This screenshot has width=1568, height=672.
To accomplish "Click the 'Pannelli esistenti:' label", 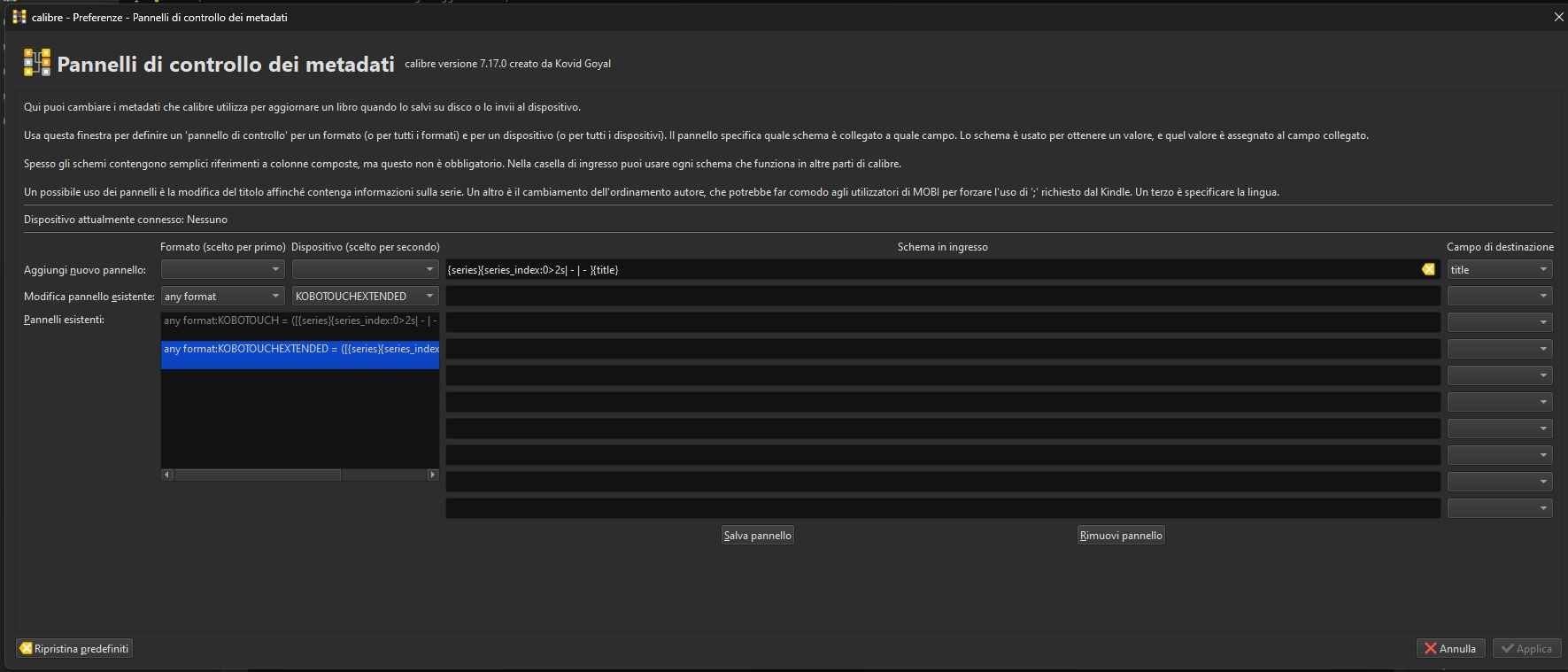I will click(64, 320).
